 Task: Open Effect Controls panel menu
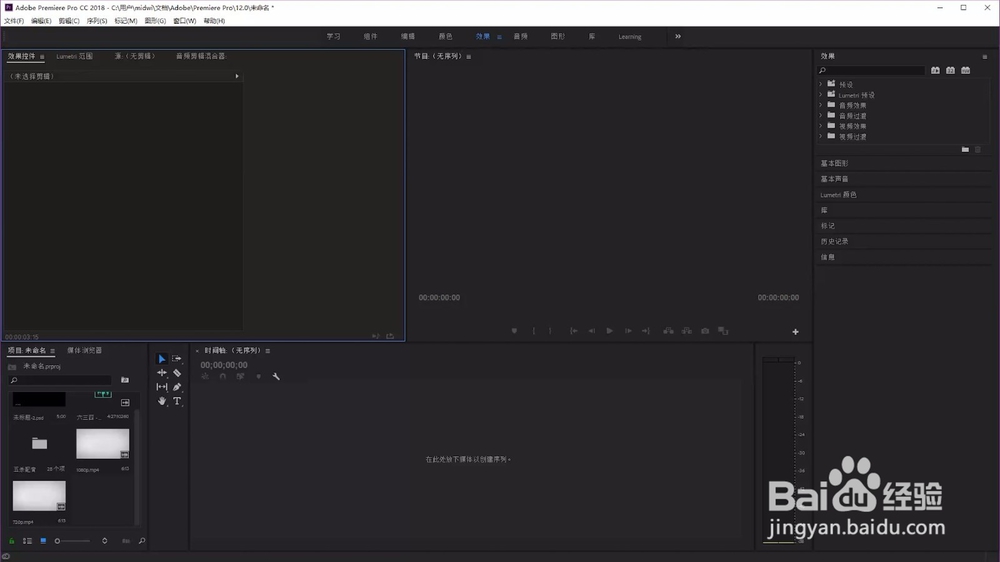tap(42, 57)
